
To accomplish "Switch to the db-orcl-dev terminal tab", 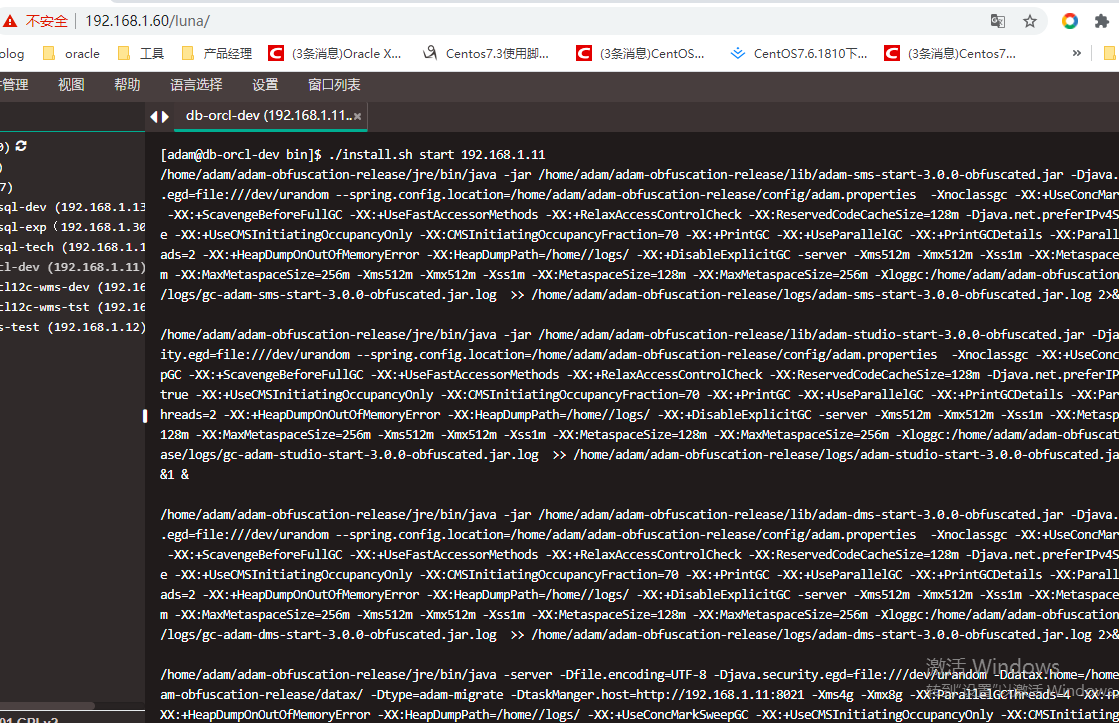I will (268, 116).
